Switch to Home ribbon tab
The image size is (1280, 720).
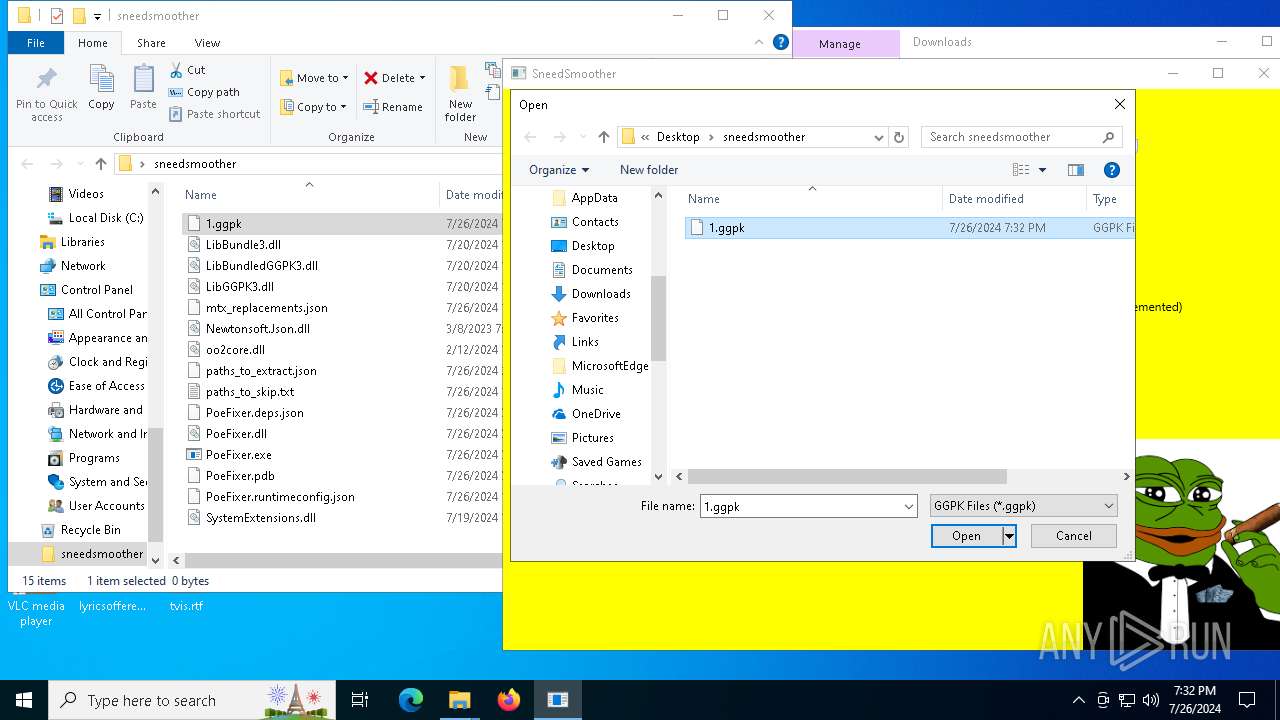(x=92, y=43)
